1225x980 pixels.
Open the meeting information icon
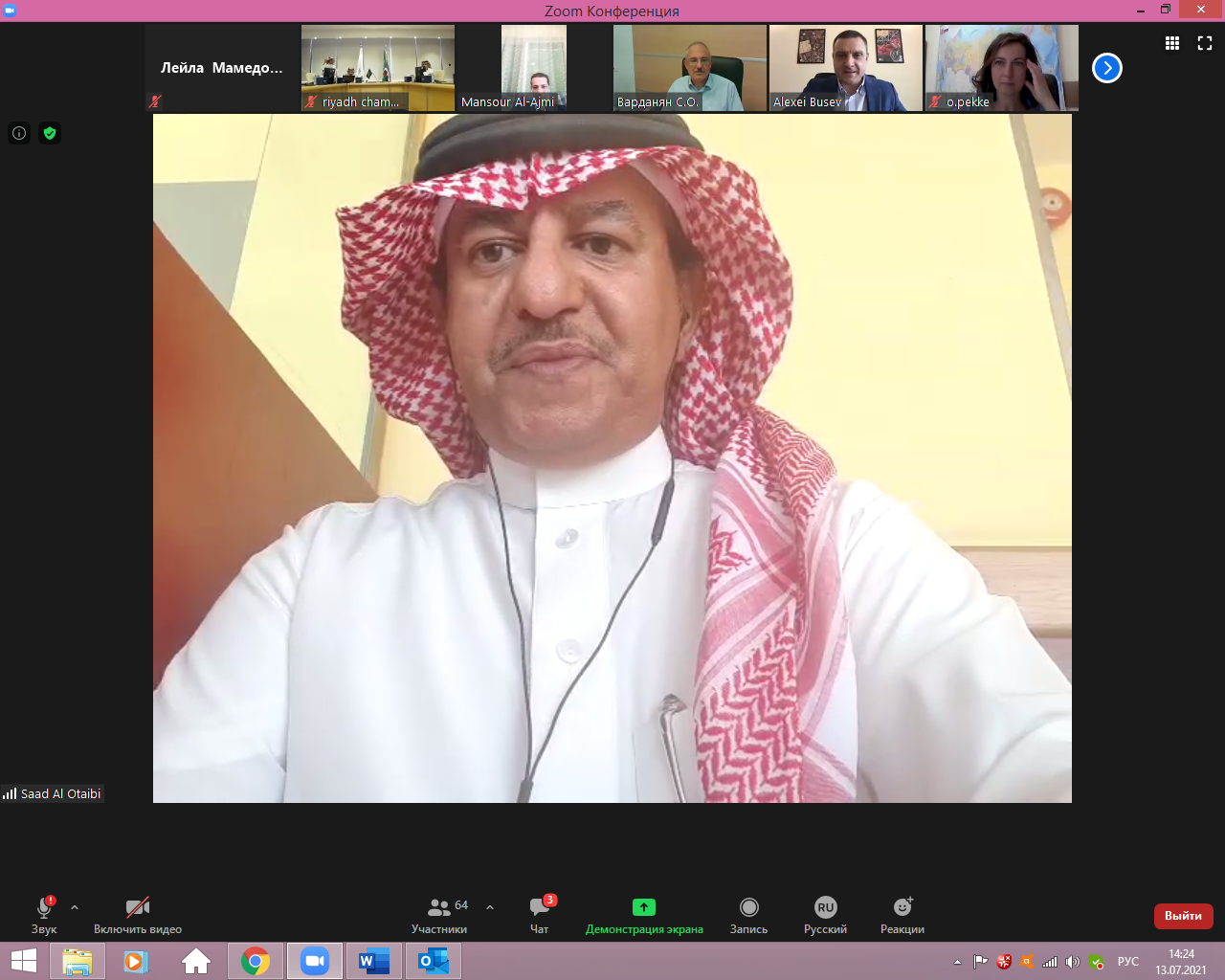19,133
